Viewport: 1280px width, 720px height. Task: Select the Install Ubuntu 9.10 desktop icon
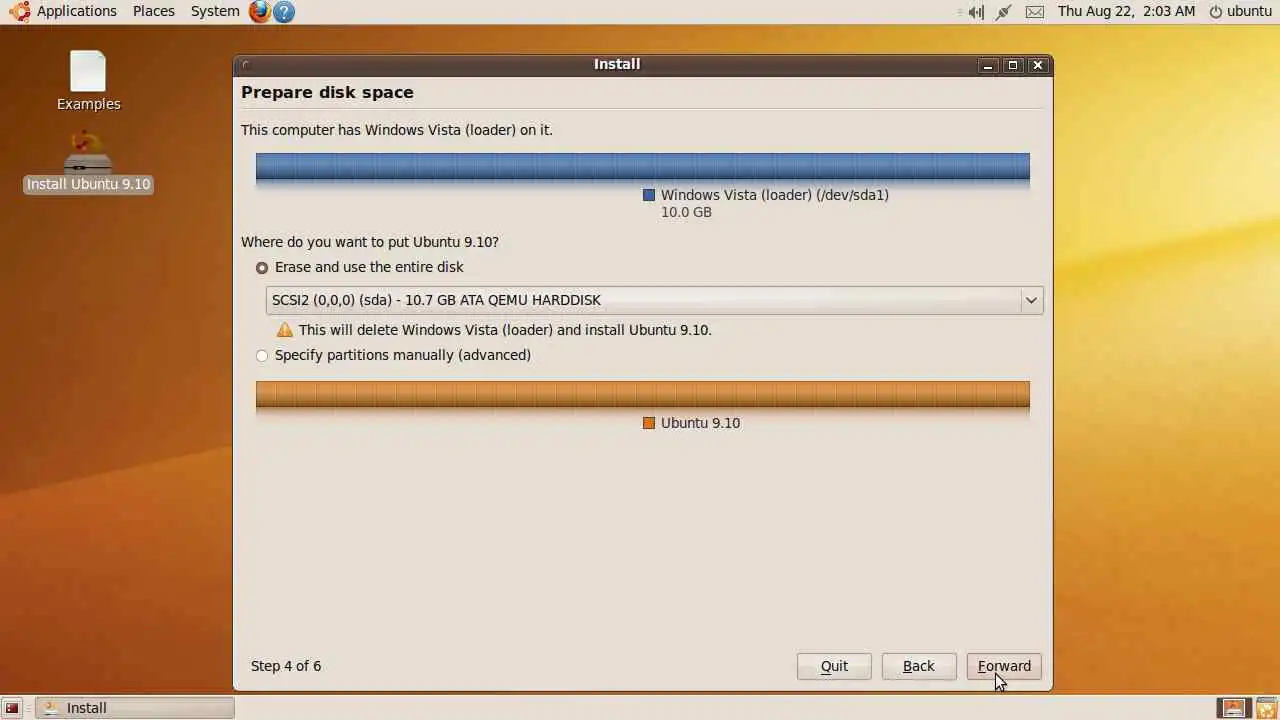tap(88, 162)
